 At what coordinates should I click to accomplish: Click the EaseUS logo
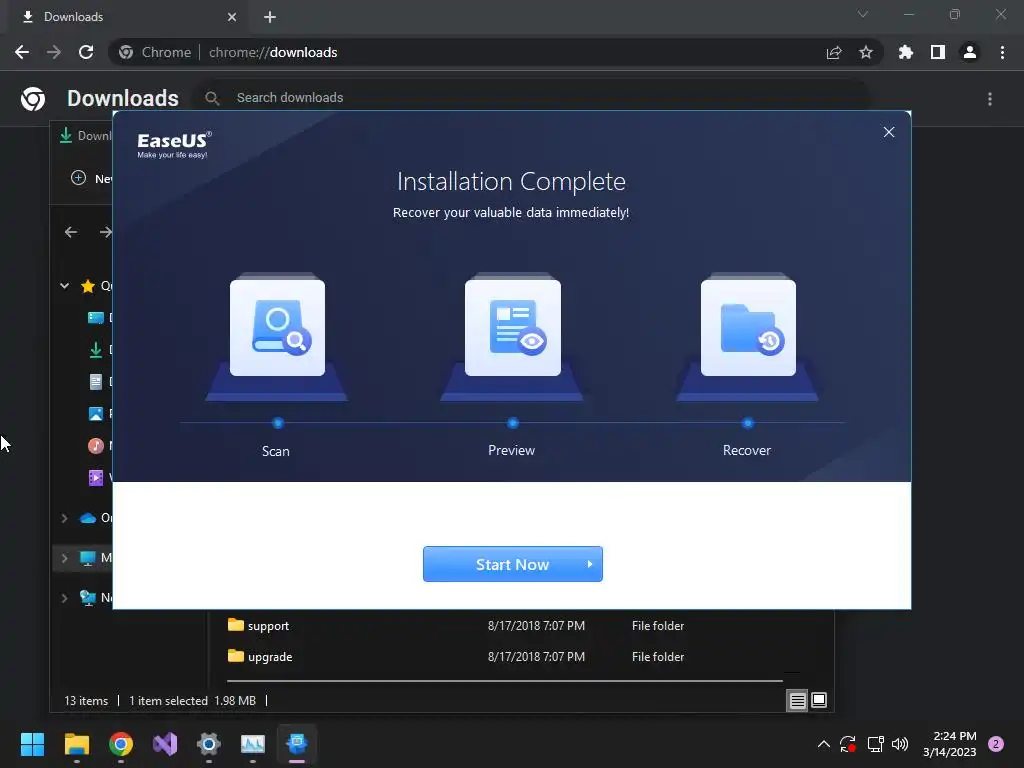[174, 144]
